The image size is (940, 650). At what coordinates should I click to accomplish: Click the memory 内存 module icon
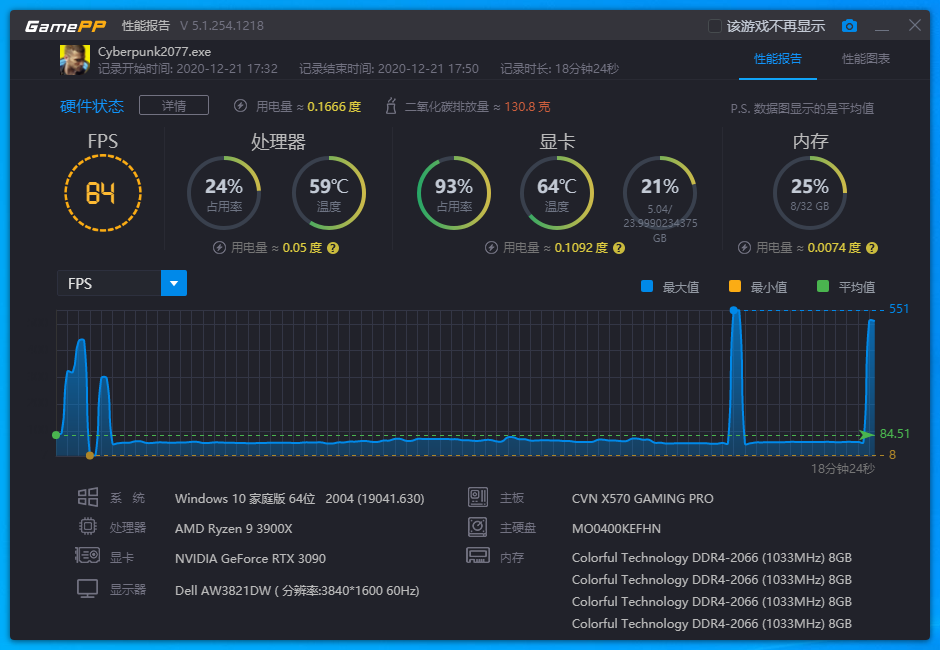pyautogui.click(x=478, y=555)
